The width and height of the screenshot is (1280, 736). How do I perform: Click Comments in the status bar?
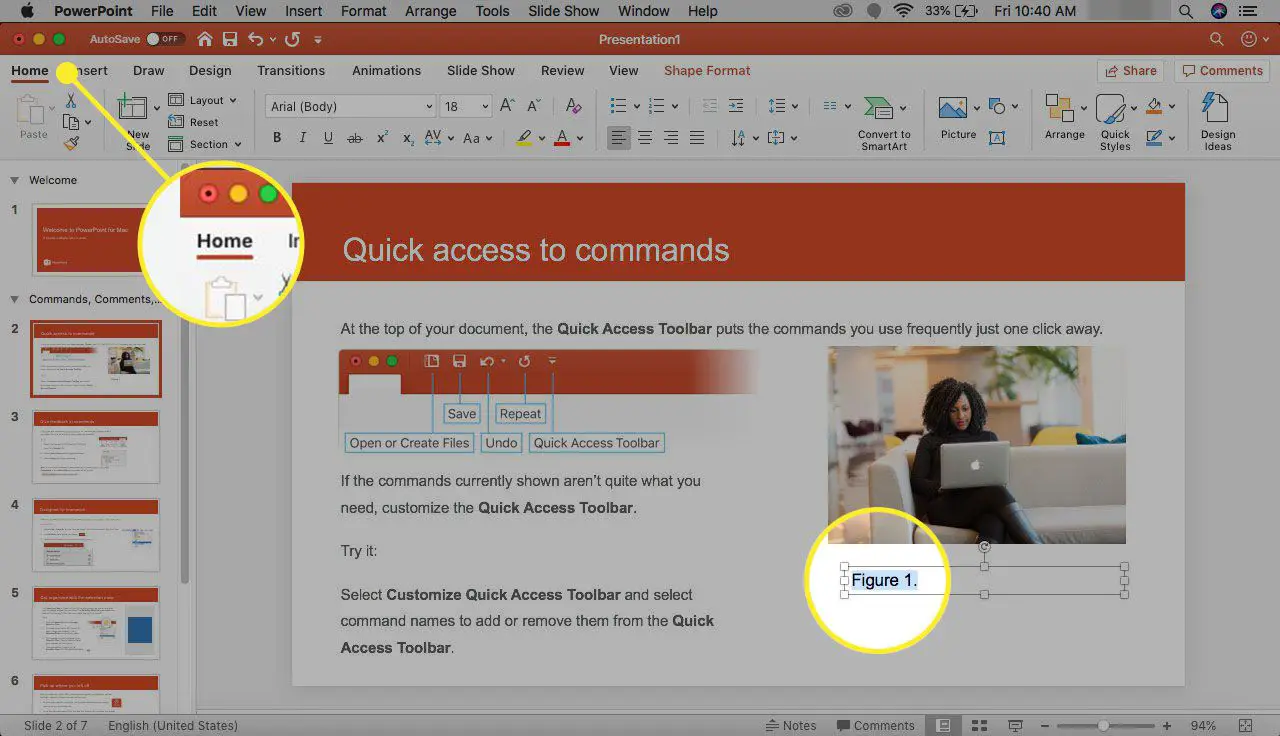[x=876, y=725]
